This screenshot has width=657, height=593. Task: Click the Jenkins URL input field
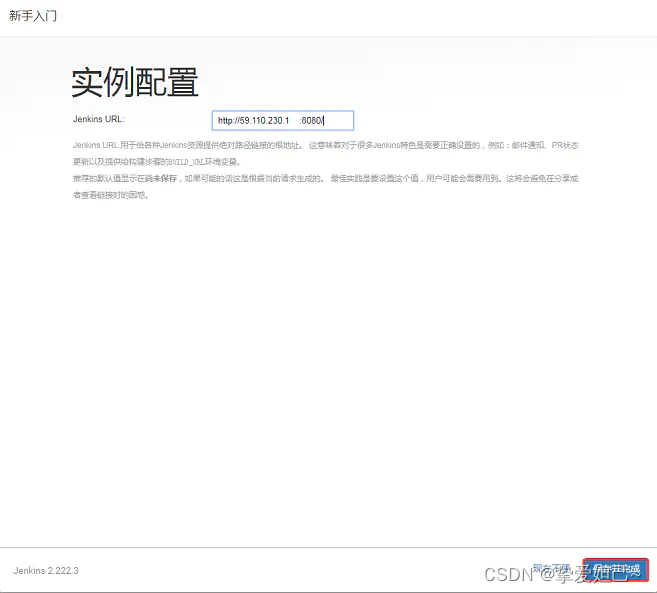click(x=283, y=121)
